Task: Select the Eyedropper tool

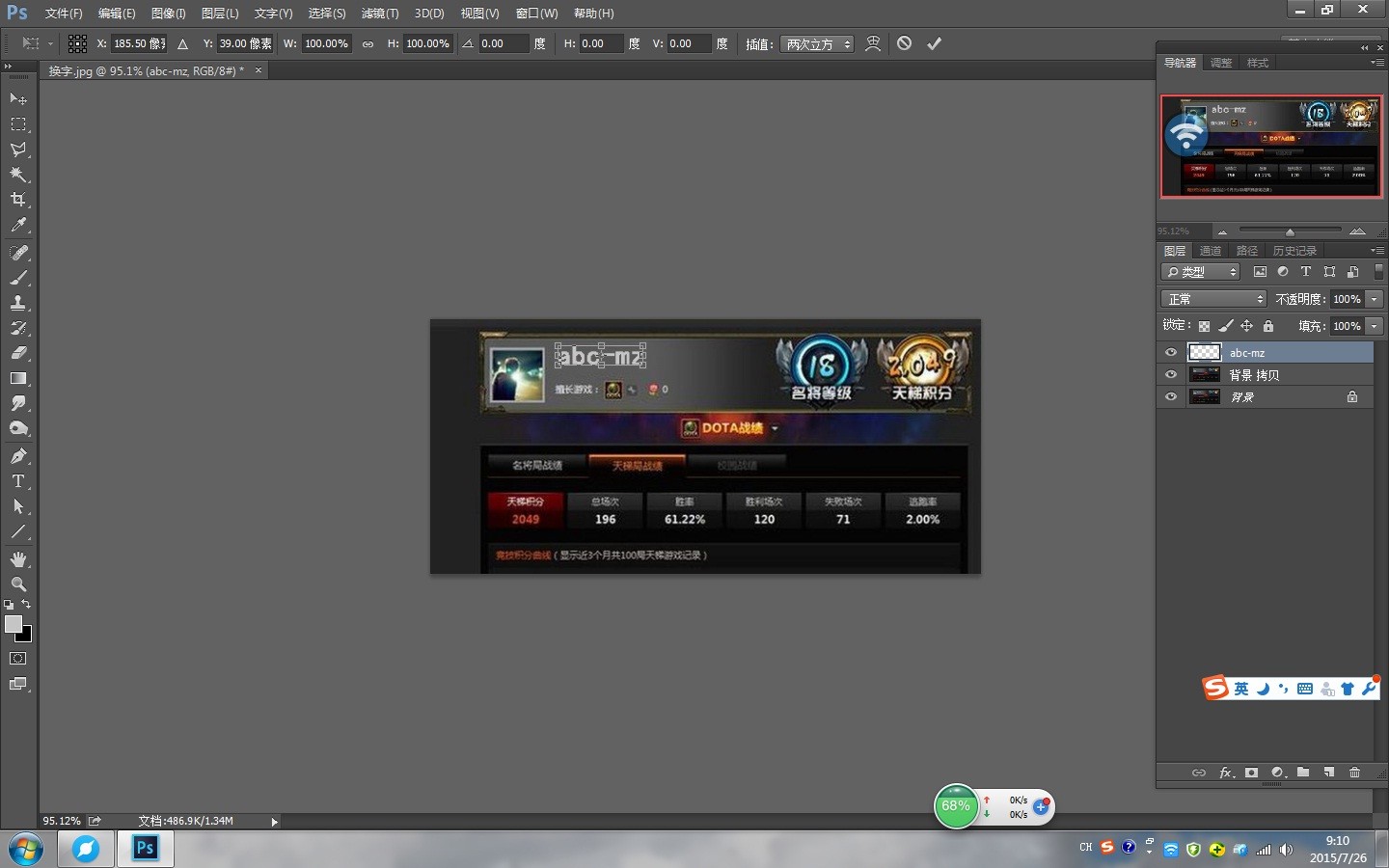Action: point(18,225)
